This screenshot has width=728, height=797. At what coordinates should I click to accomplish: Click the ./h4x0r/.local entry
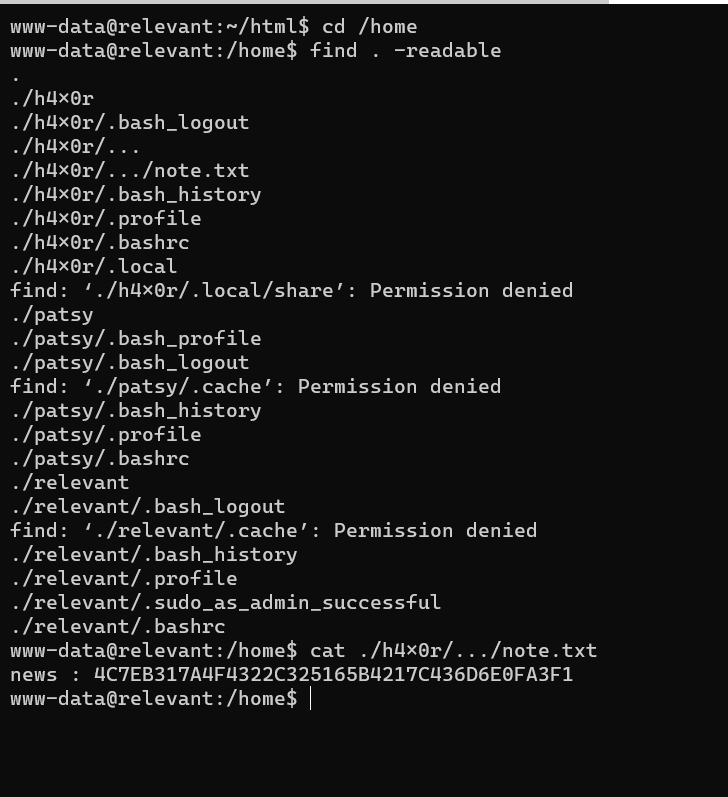point(94,267)
